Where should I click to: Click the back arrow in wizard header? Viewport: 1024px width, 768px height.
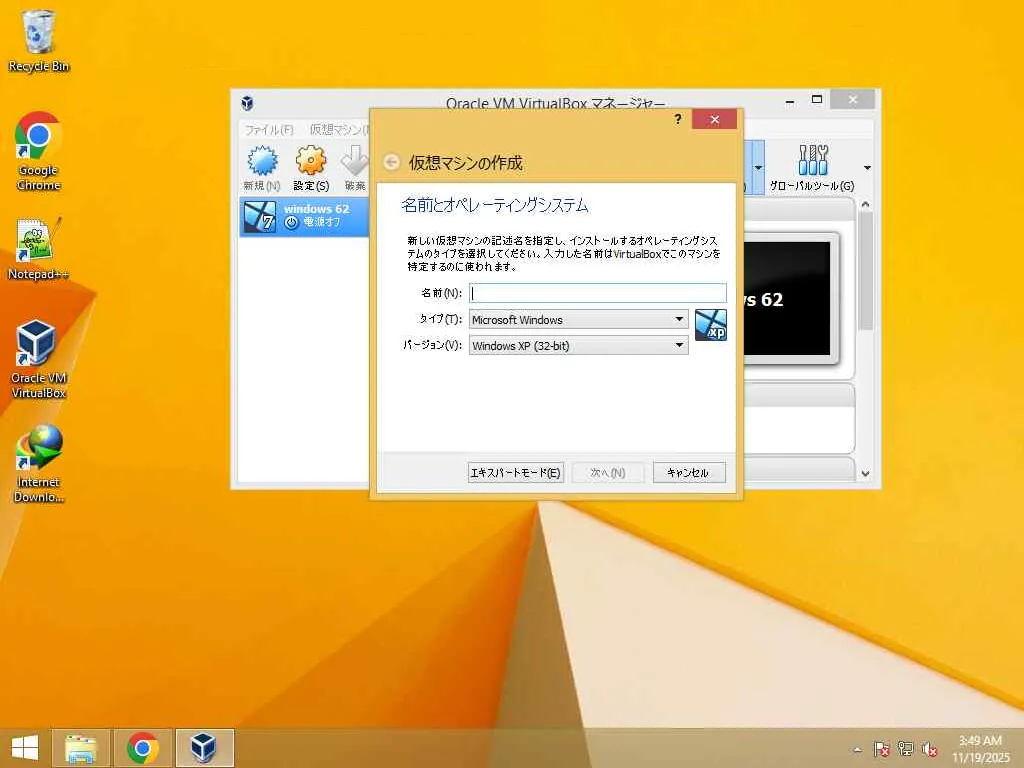click(x=391, y=162)
